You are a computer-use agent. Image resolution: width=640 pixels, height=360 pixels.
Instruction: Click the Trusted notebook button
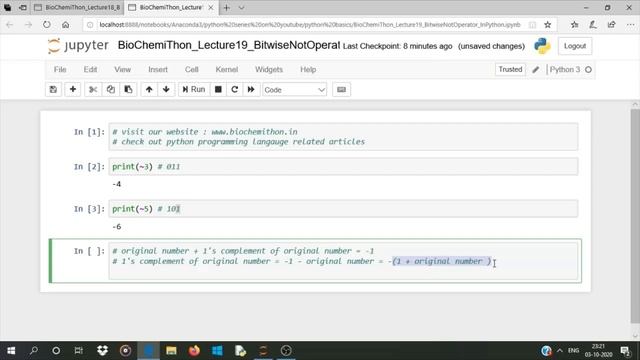(x=510, y=69)
